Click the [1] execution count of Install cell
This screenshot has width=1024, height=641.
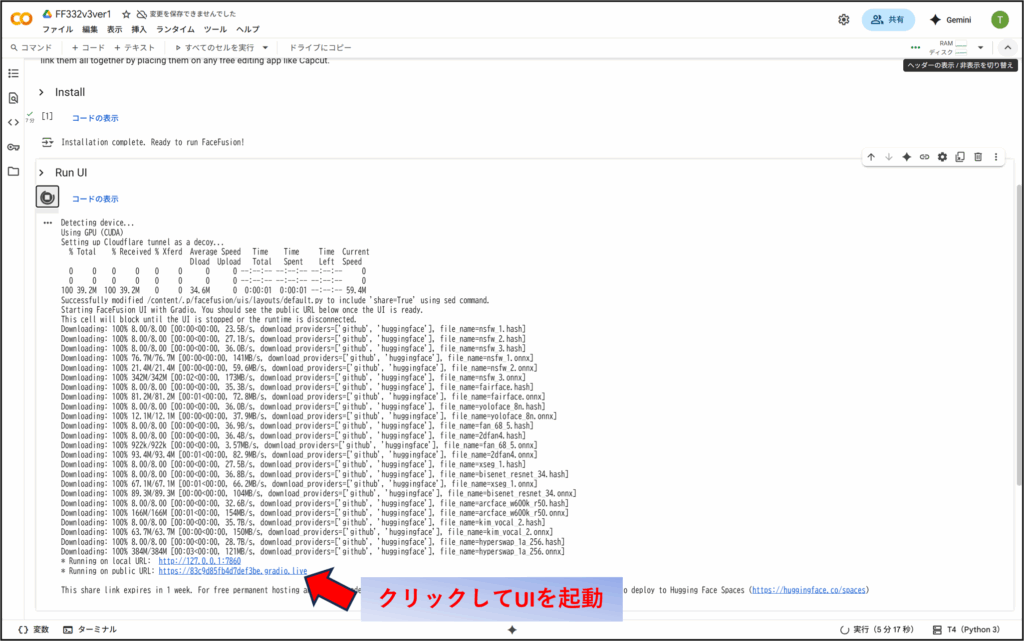(x=47, y=116)
